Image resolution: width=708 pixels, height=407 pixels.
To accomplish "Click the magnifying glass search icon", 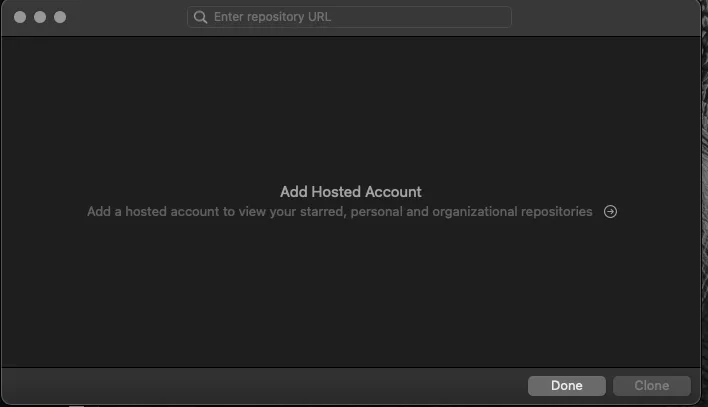I will click(x=200, y=17).
